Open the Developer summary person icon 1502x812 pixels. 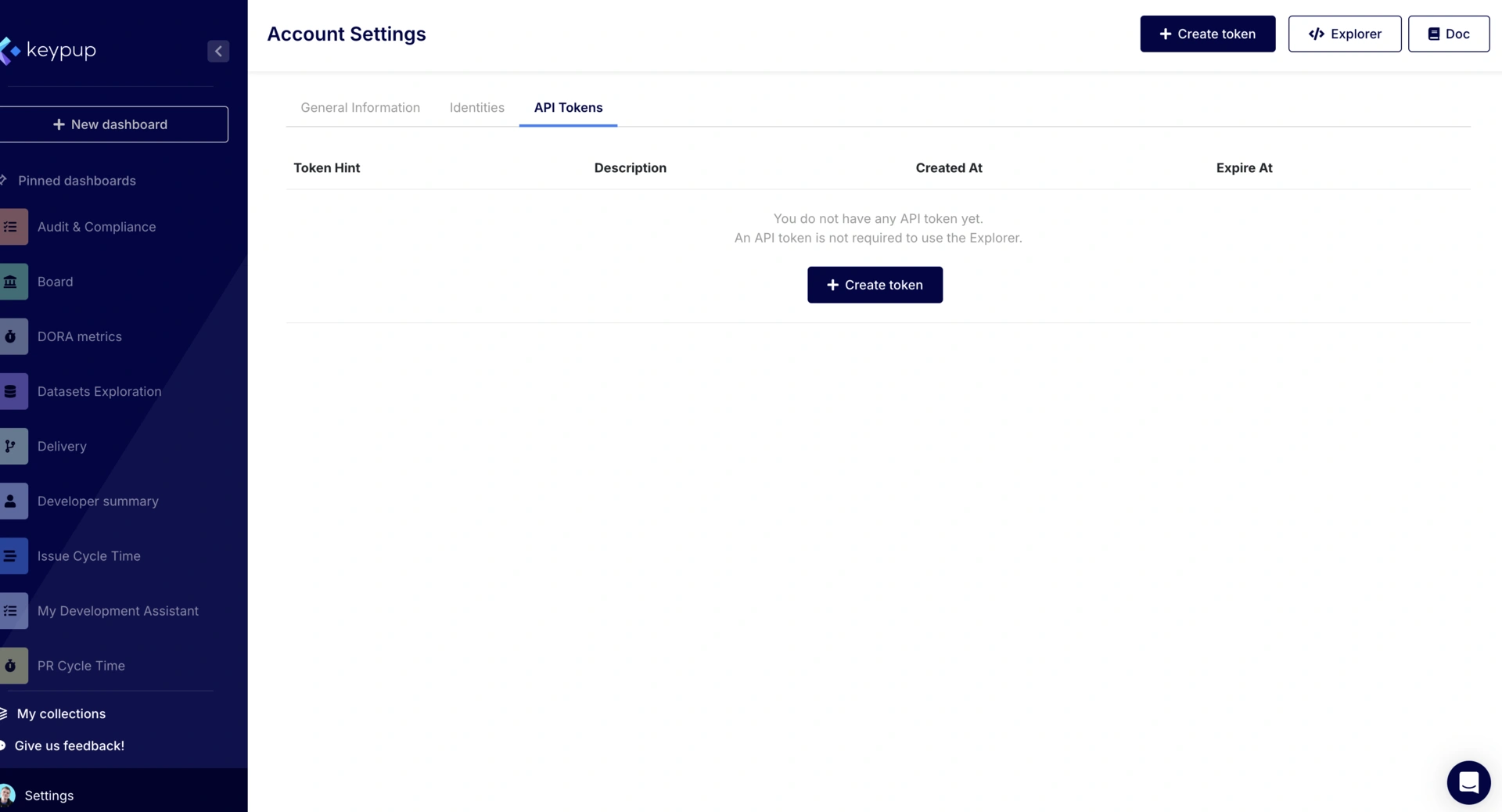(12, 501)
